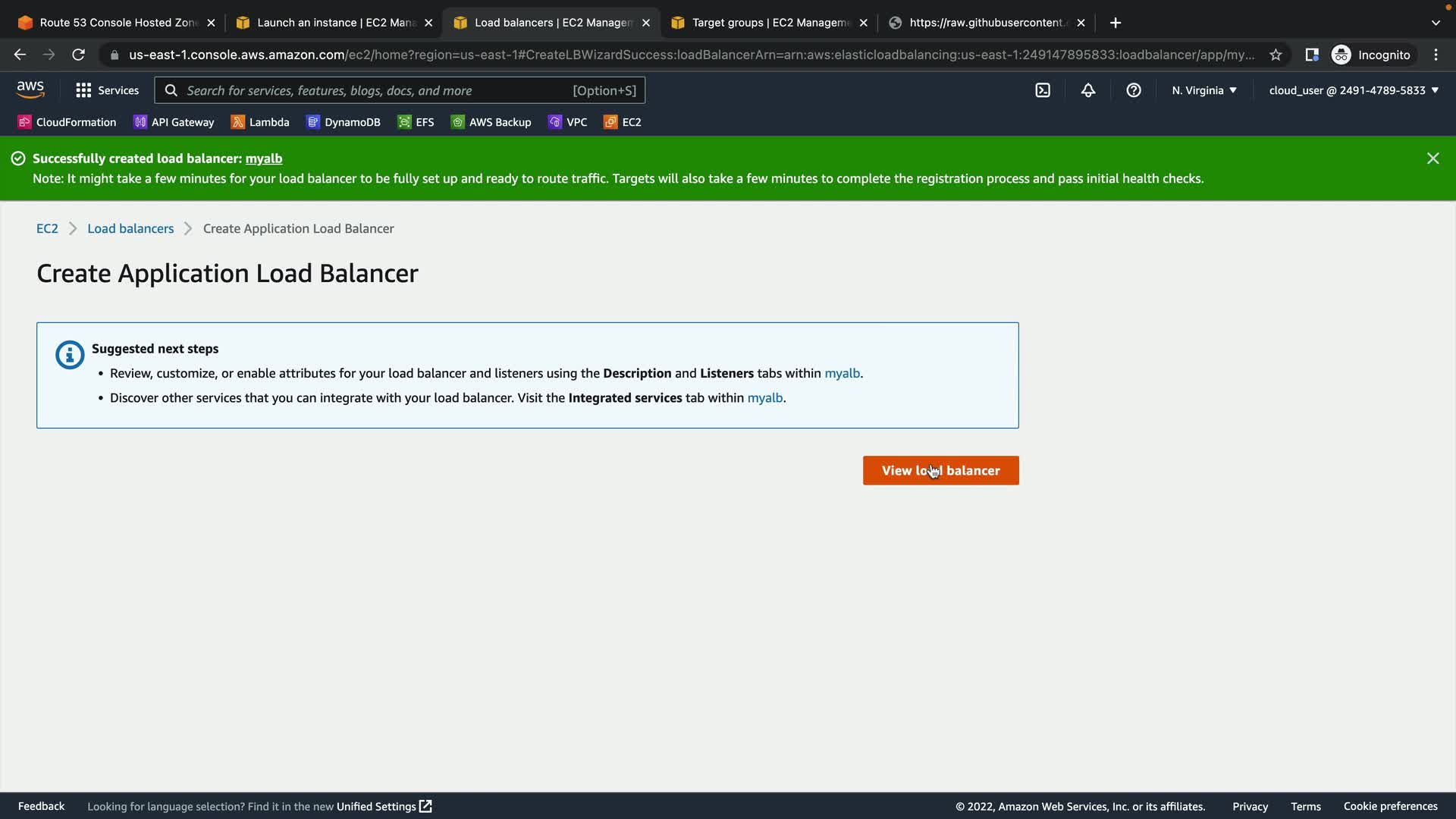Reload the current page
This screenshot has height=819, width=1456.
(78, 55)
